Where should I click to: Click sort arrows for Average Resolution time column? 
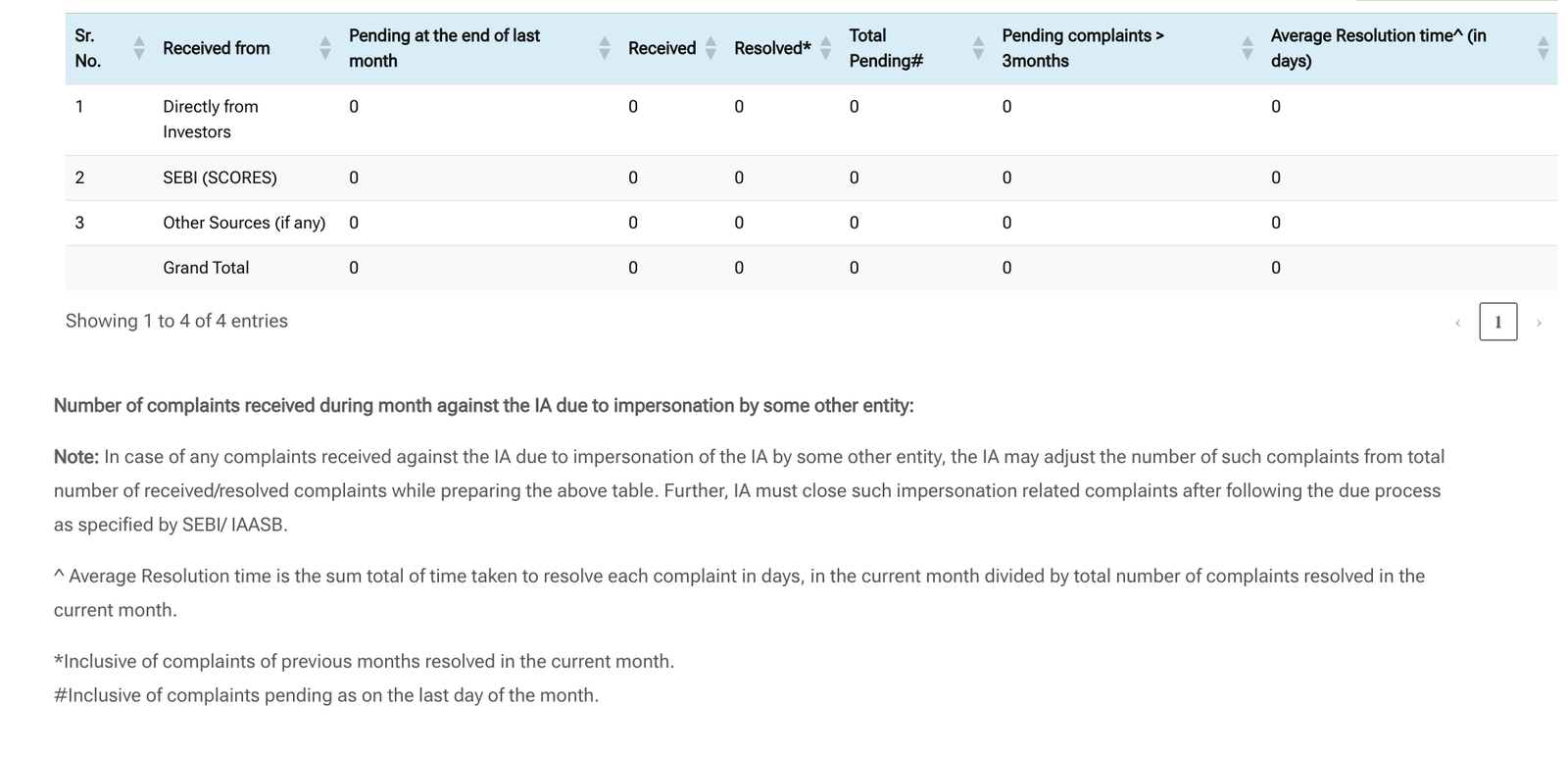click(x=1543, y=48)
